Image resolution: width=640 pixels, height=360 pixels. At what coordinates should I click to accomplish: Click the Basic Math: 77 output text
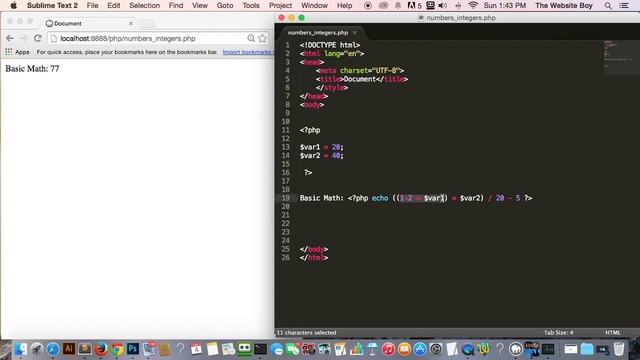coord(32,69)
